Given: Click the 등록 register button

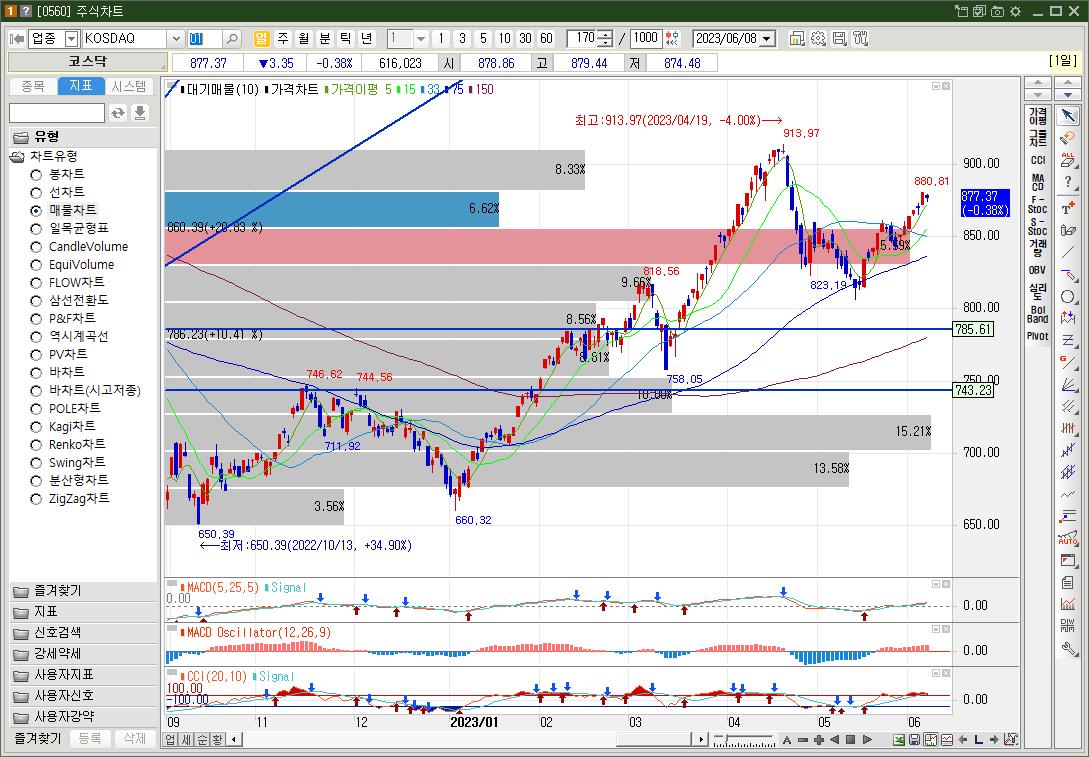Looking at the screenshot, I should (90, 738).
